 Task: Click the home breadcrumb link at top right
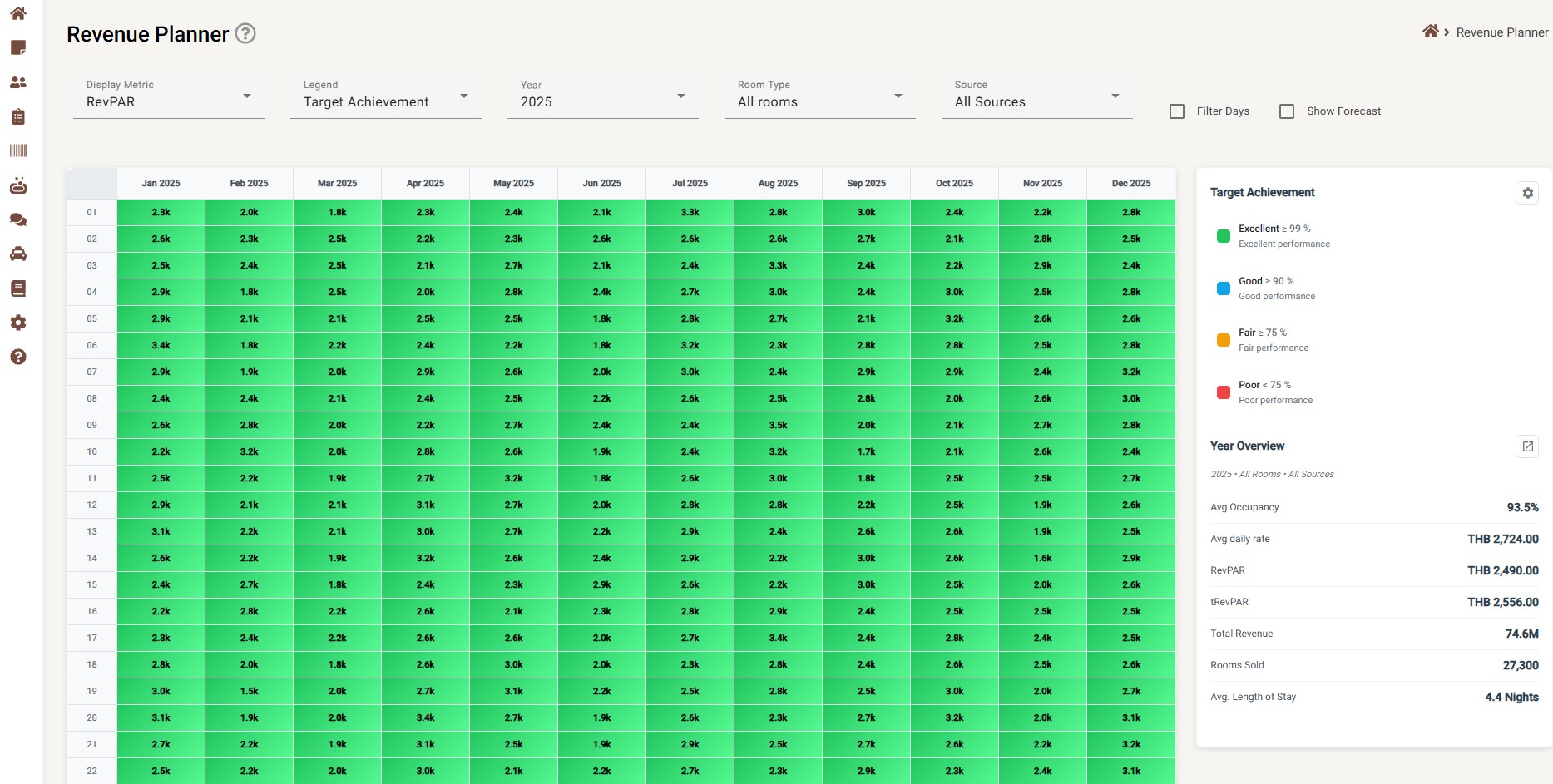pos(1430,32)
